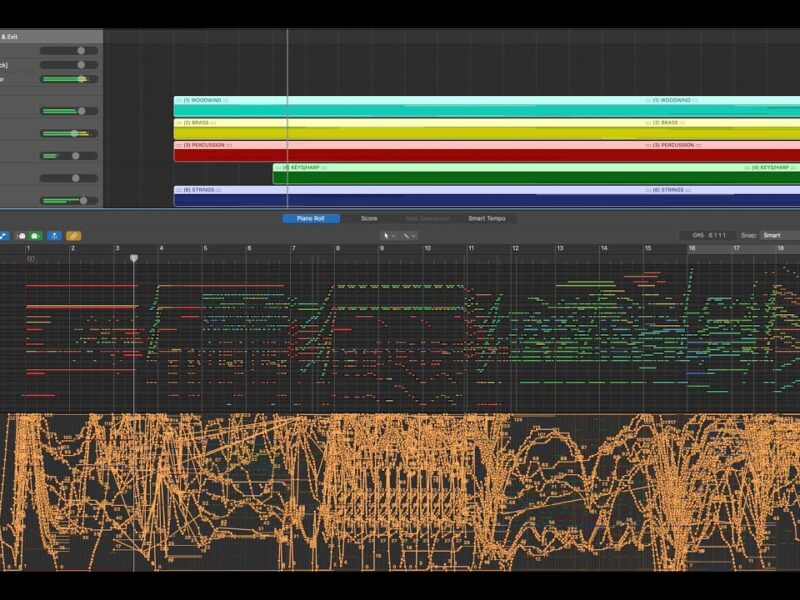This screenshot has width=800, height=600.
Task: Open the command-click Pencil tool menu
Action: click(409, 236)
